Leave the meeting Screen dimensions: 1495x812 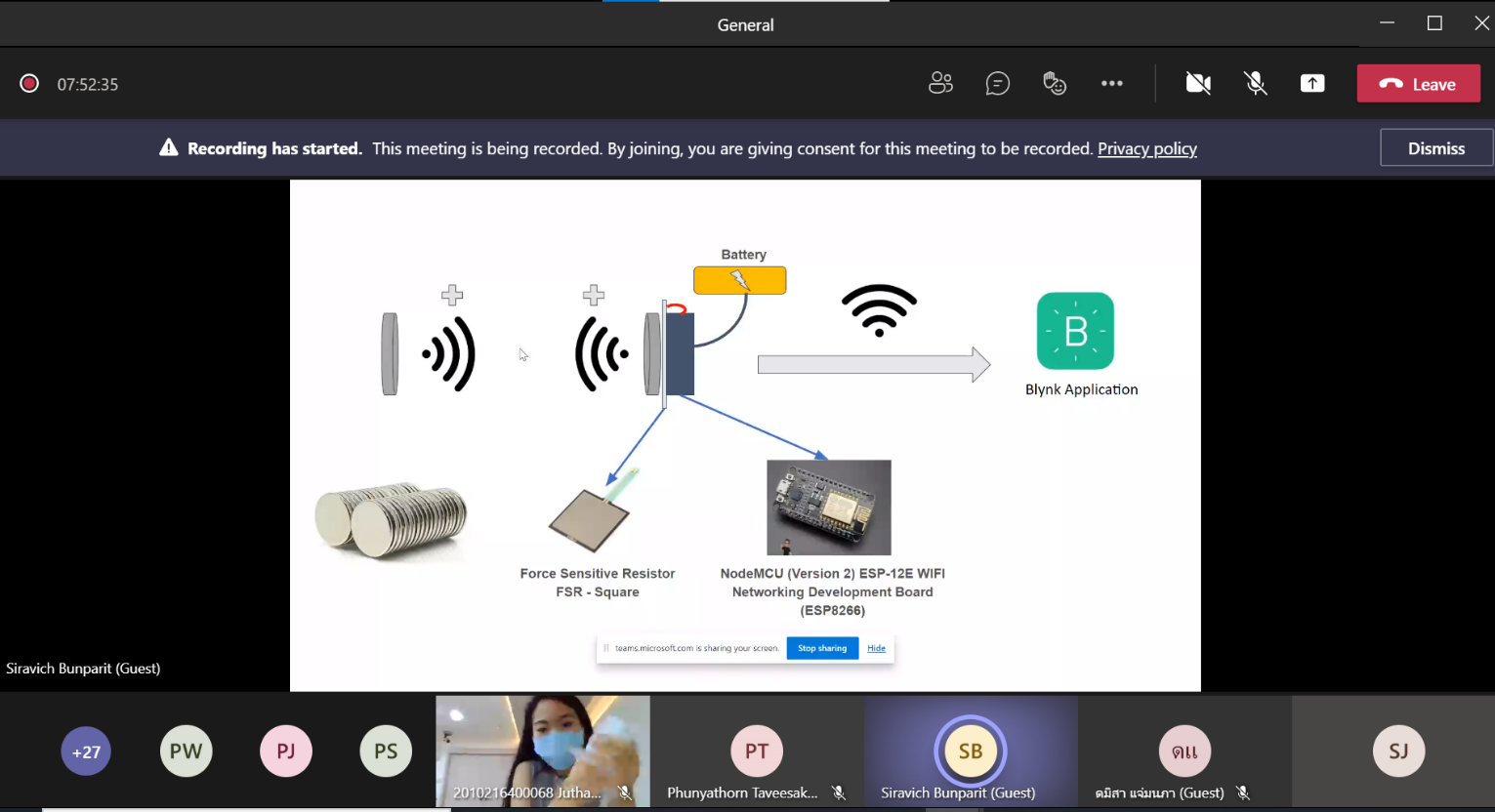[1418, 84]
